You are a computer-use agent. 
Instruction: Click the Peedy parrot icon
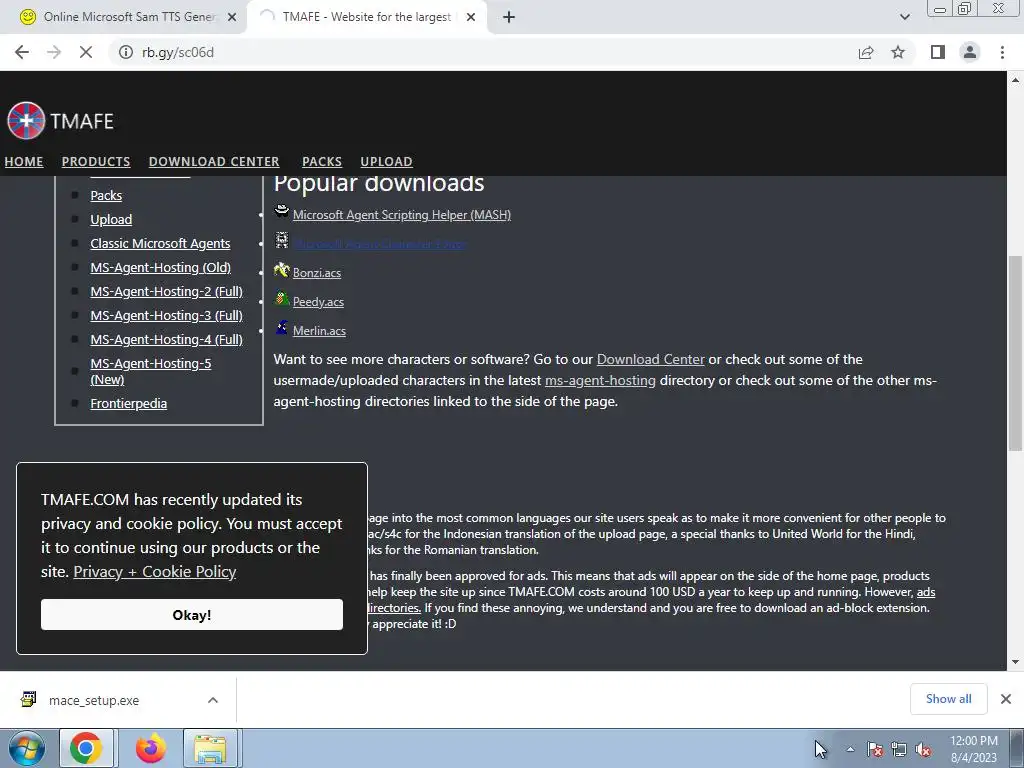click(281, 298)
